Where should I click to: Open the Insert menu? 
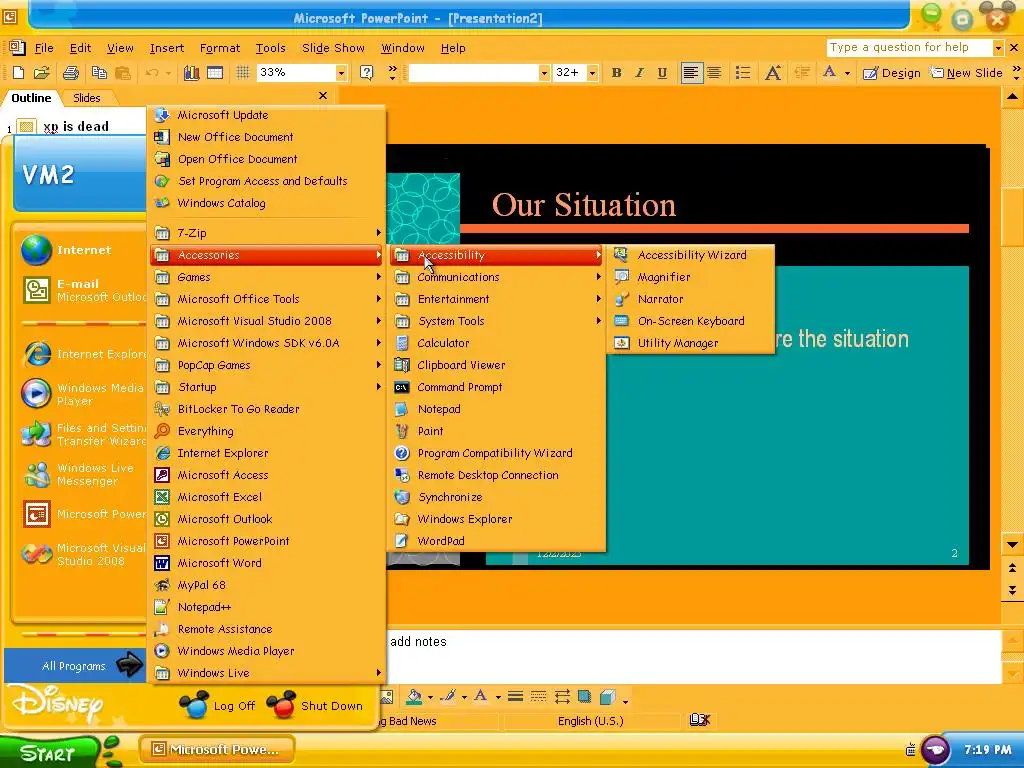pyautogui.click(x=167, y=48)
